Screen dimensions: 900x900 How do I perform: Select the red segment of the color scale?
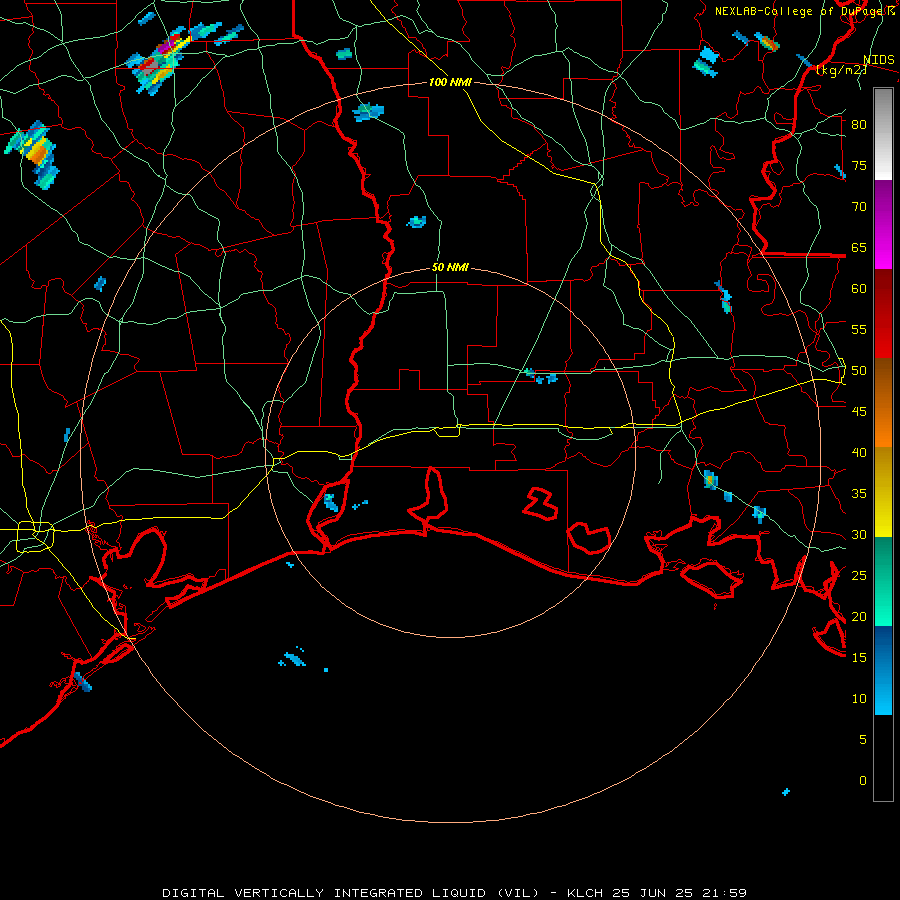(x=883, y=314)
